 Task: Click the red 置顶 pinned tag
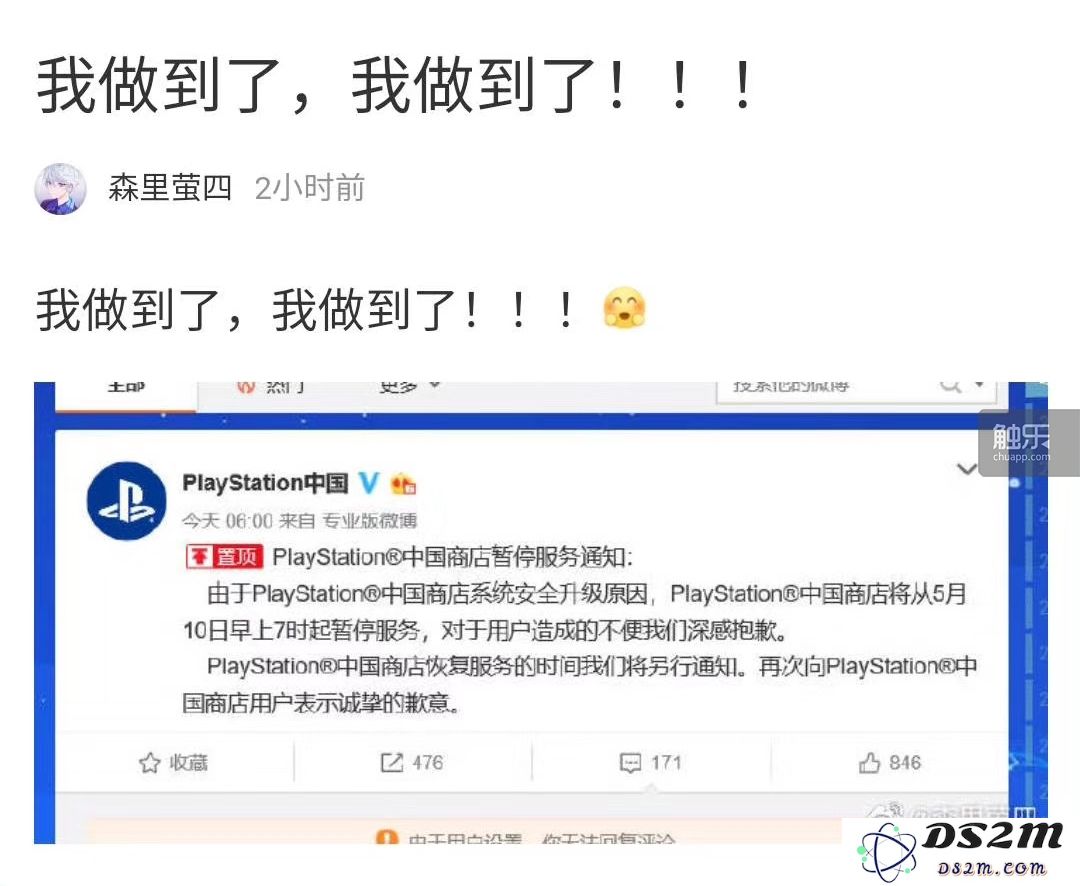click(x=225, y=557)
